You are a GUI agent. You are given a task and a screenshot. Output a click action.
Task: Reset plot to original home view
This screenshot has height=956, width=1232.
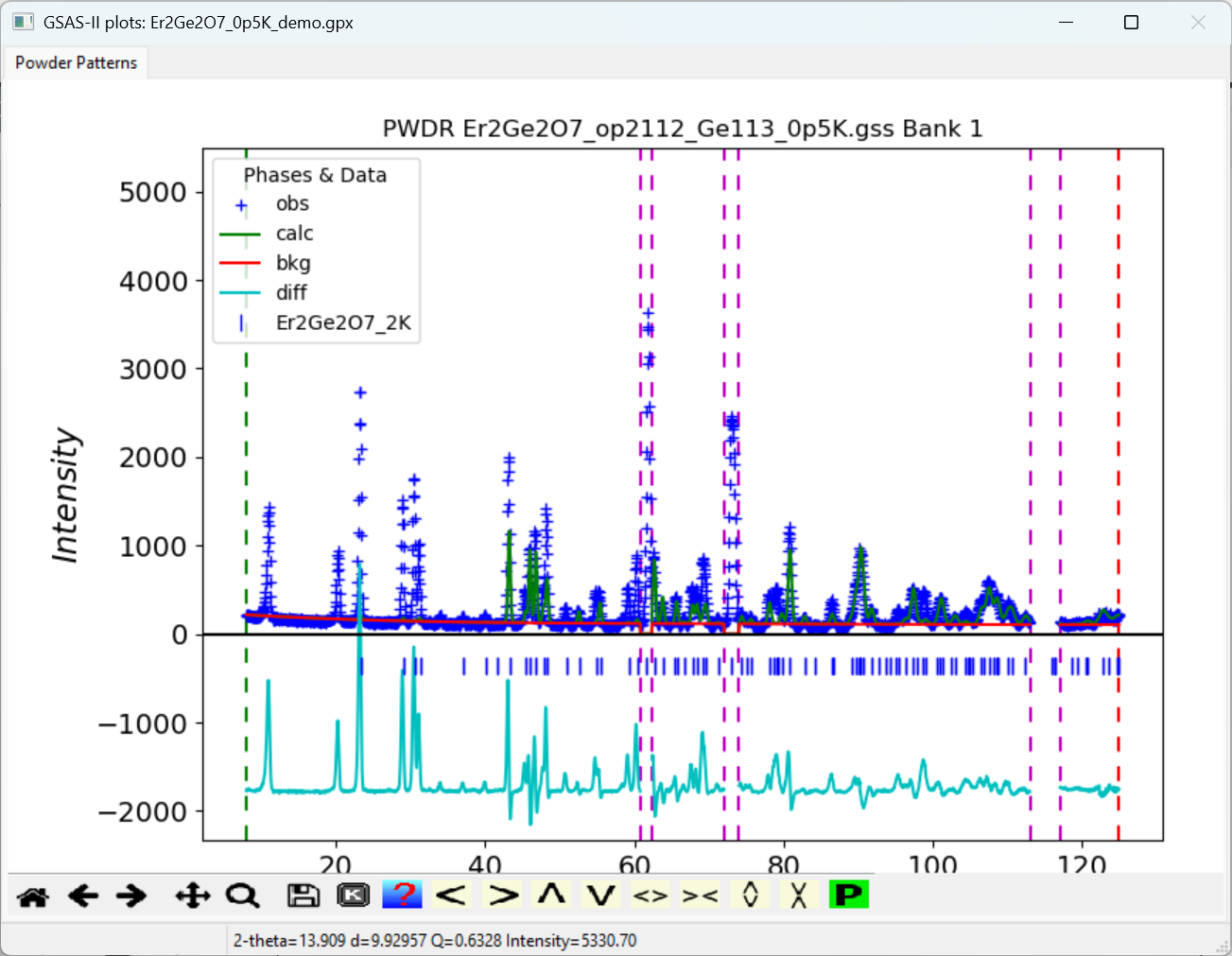coord(33,895)
